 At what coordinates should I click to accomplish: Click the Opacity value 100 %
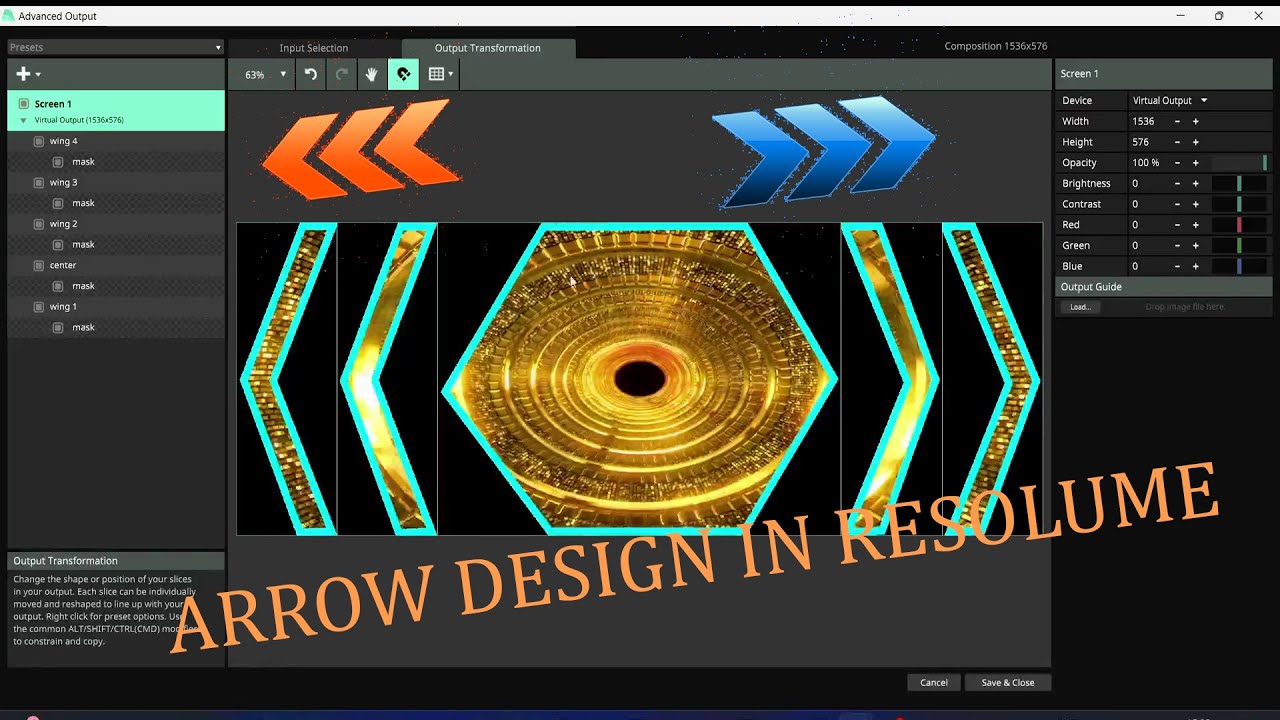(x=1148, y=163)
